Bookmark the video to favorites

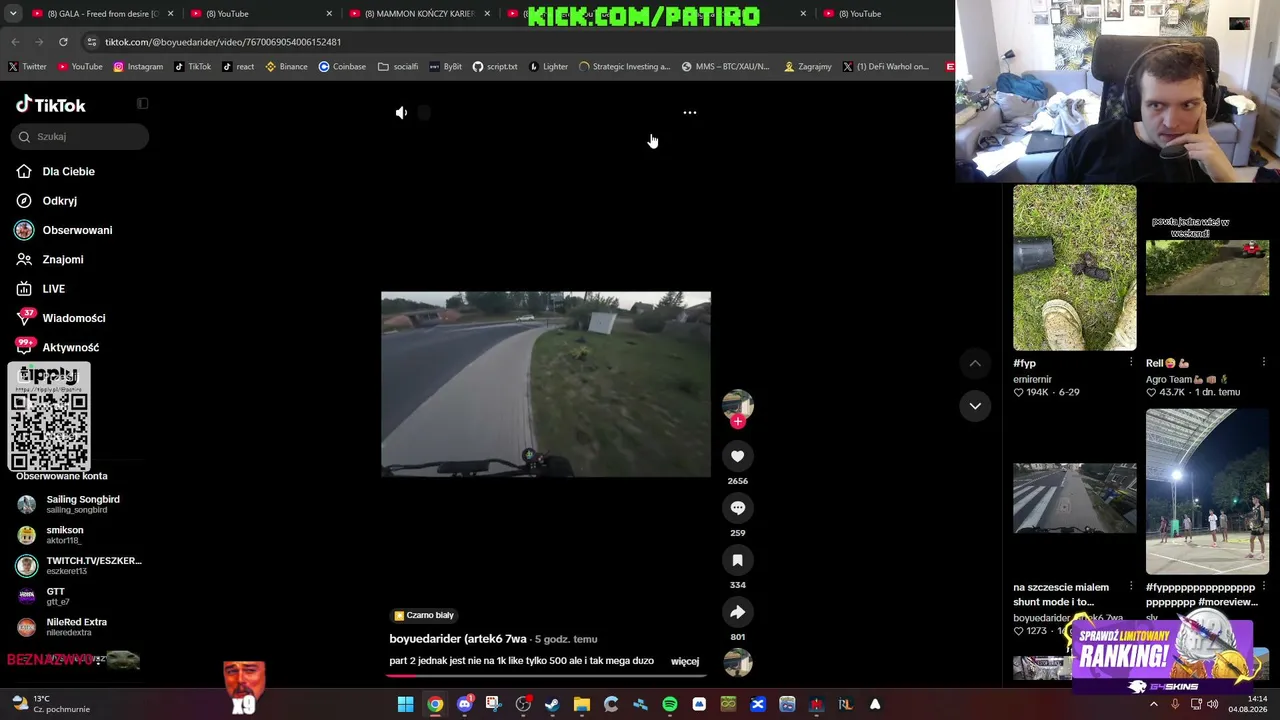pos(738,560)
